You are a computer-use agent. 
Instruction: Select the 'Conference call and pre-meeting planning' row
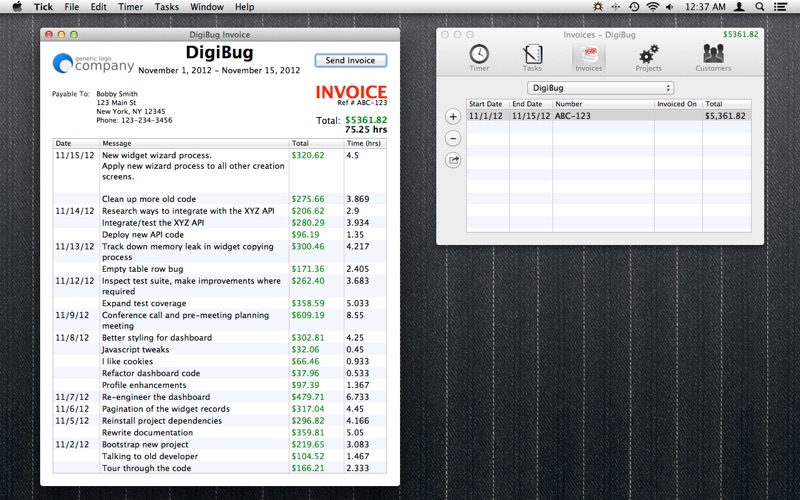[219, 320]
